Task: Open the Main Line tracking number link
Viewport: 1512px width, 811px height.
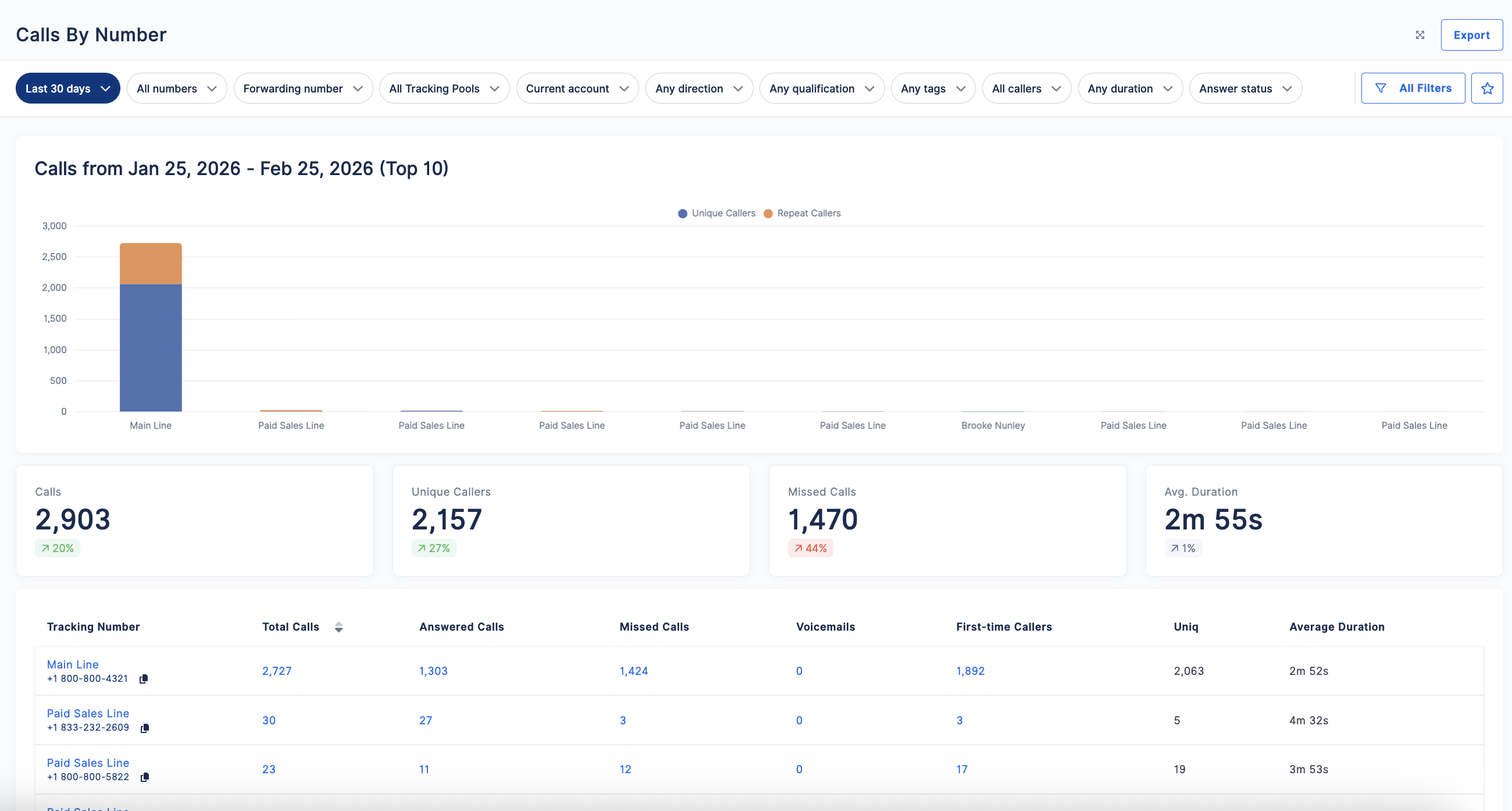Action: pyautogui.click(x=73, y=664)
